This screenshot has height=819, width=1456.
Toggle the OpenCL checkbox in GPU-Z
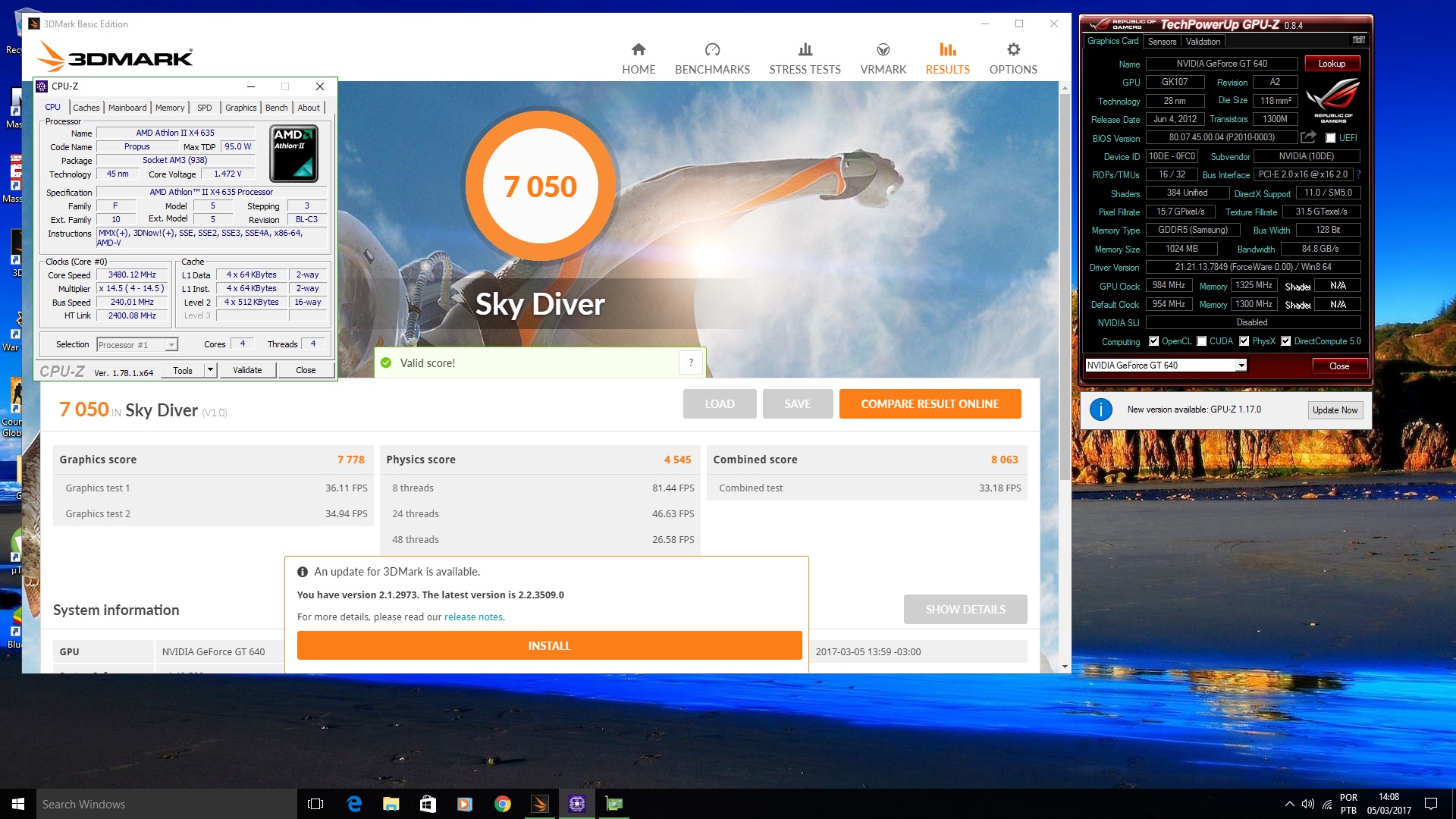coord(1153,341)
